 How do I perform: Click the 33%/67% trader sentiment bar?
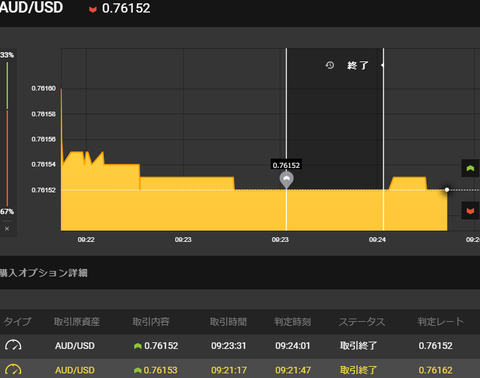(x=7, y=134)
